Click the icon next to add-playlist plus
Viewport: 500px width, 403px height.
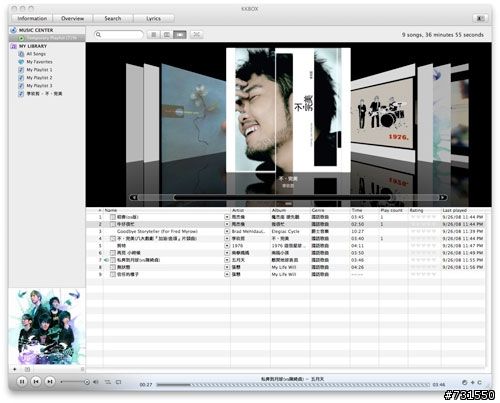click(27, 369)
